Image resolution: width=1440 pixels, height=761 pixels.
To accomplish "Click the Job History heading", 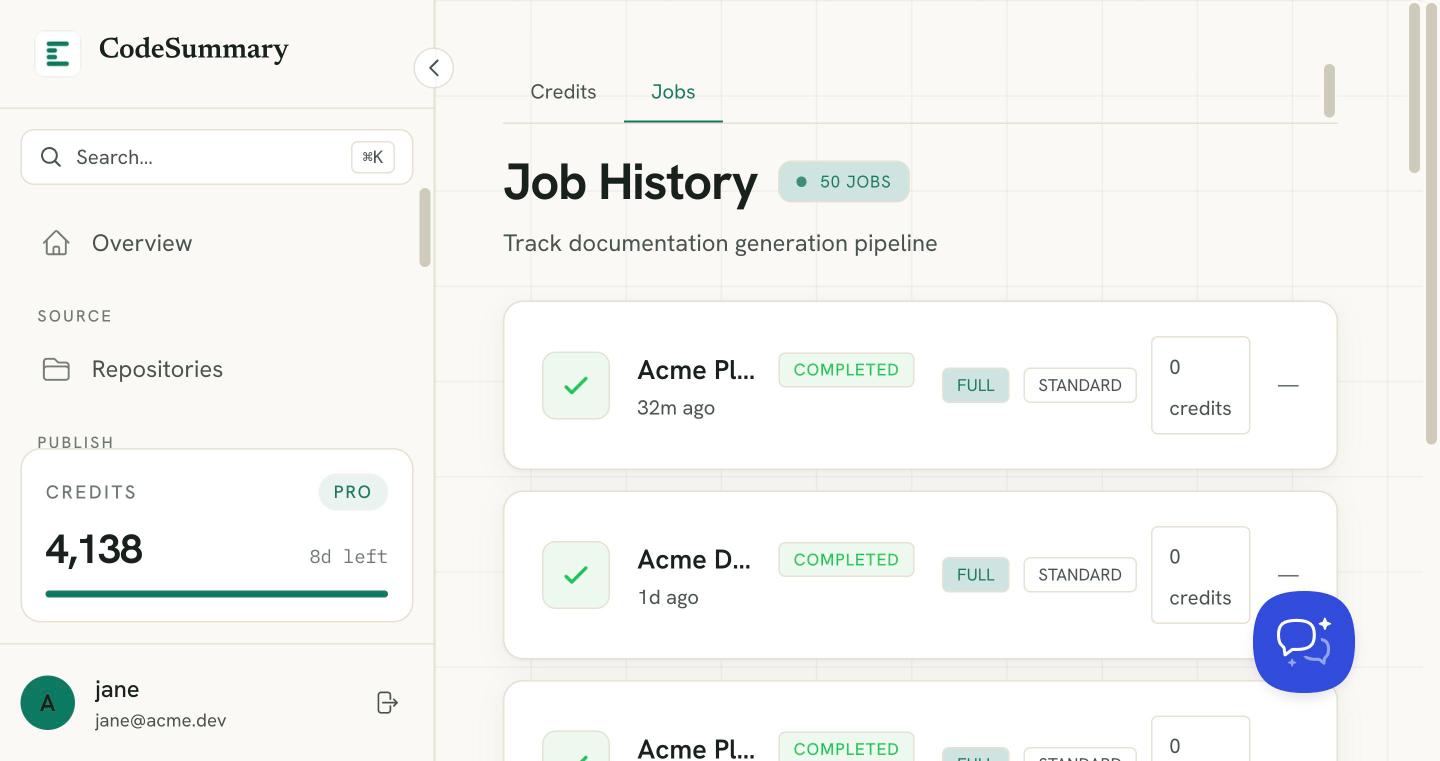I will 631,183.
